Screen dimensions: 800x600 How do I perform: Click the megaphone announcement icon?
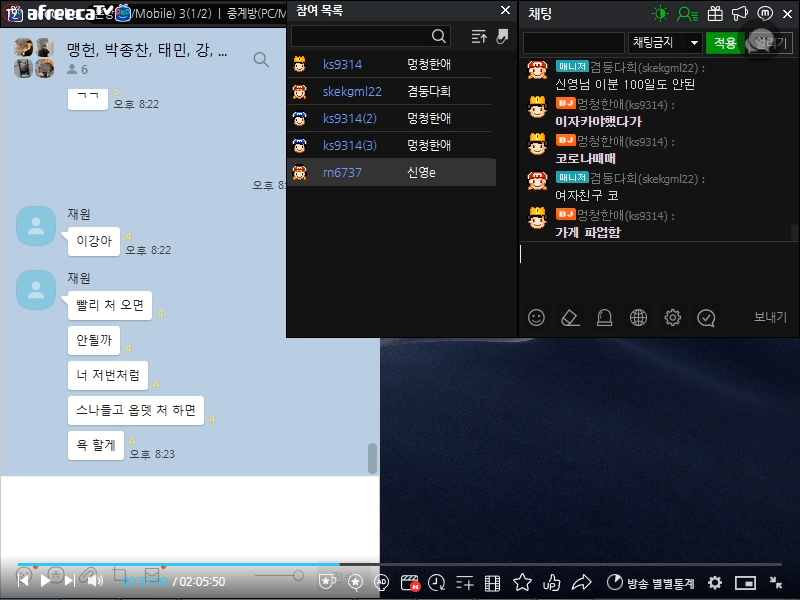tap(740, 14)
